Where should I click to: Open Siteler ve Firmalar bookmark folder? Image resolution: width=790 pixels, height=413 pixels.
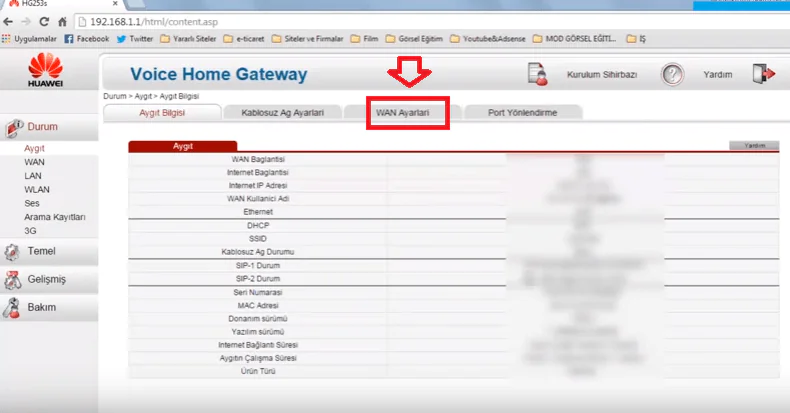tap(307, 39)
